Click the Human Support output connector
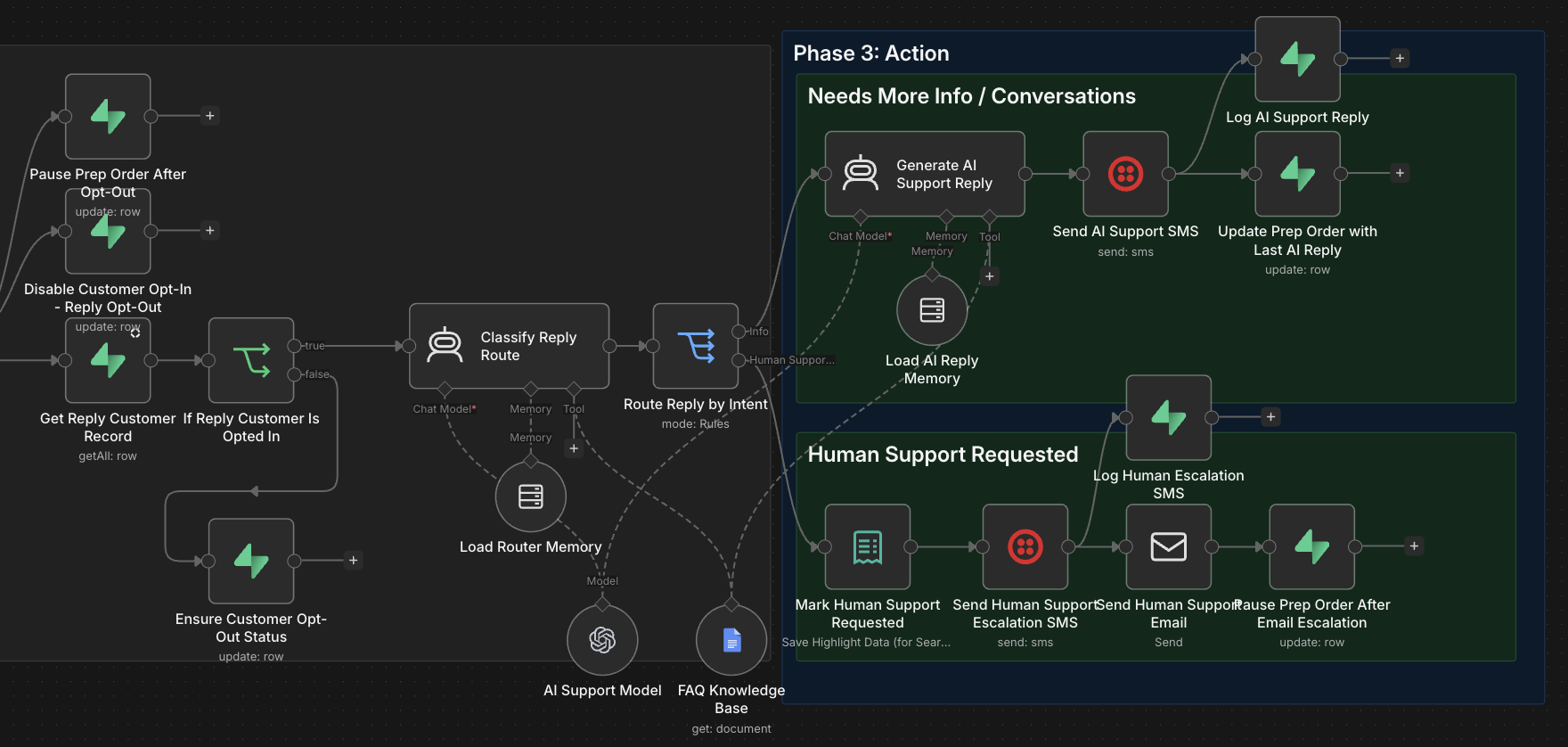Viewport: 1568px width, 747px height. tap(739, 360)
